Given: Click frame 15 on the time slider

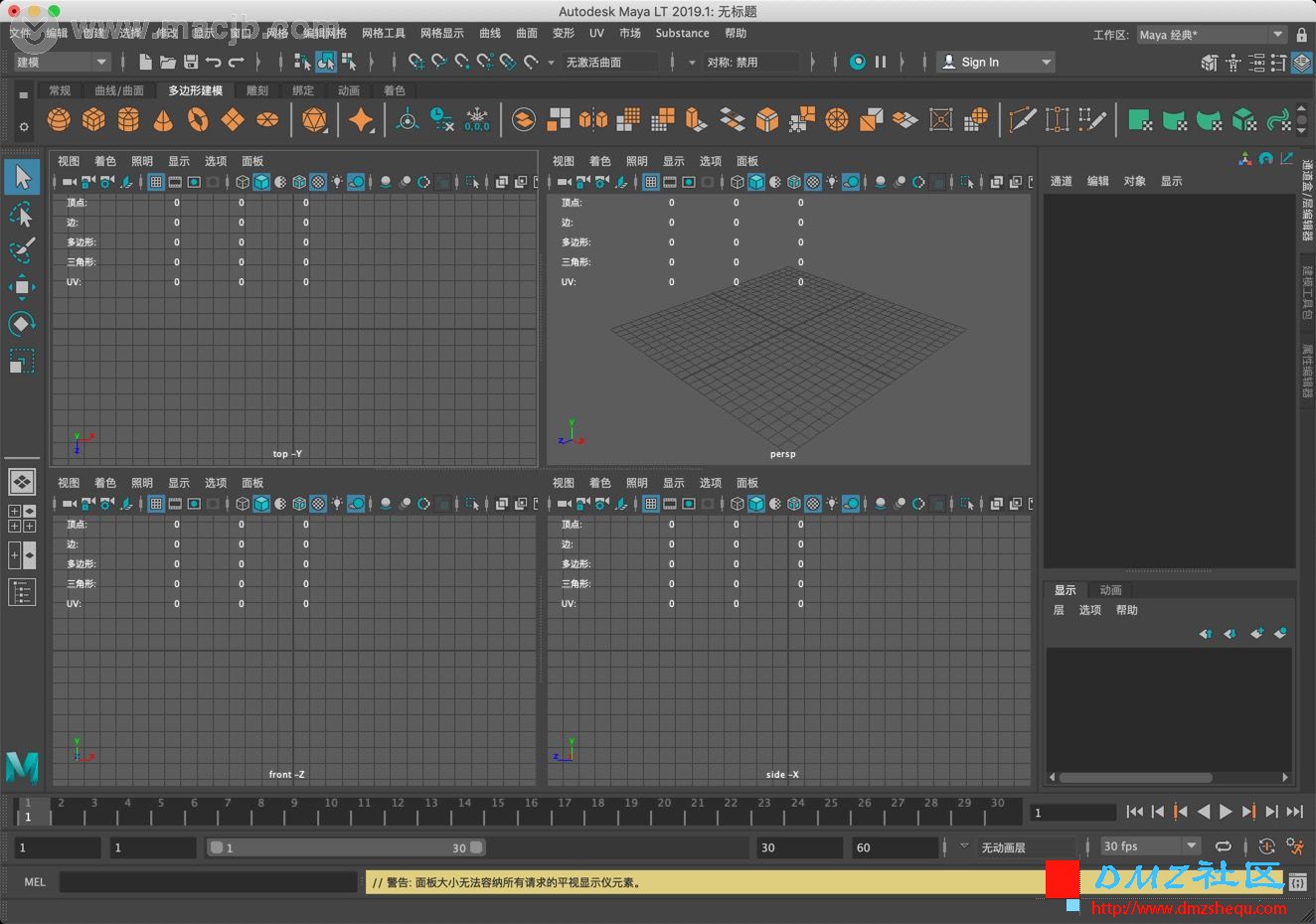Looking at the screenshot, I should click(x=497, y=811).
